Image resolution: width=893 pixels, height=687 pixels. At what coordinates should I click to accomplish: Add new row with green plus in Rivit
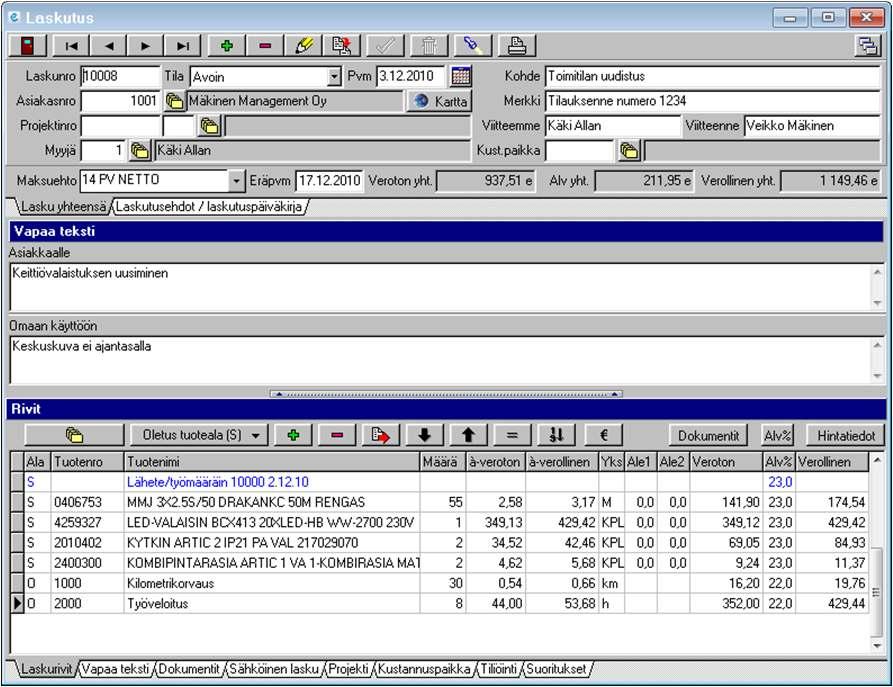293,435
